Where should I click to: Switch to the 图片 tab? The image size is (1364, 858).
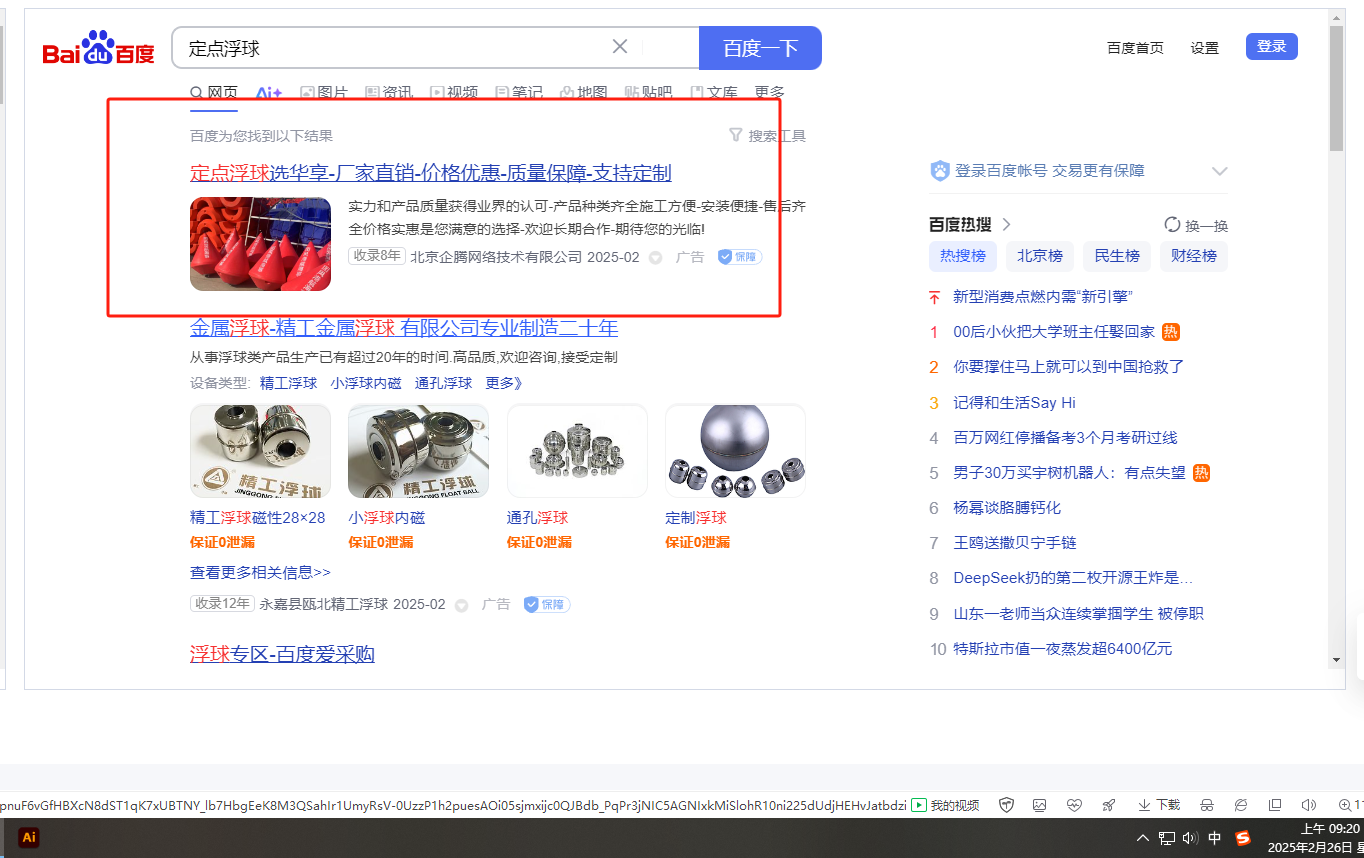(324, 92)
